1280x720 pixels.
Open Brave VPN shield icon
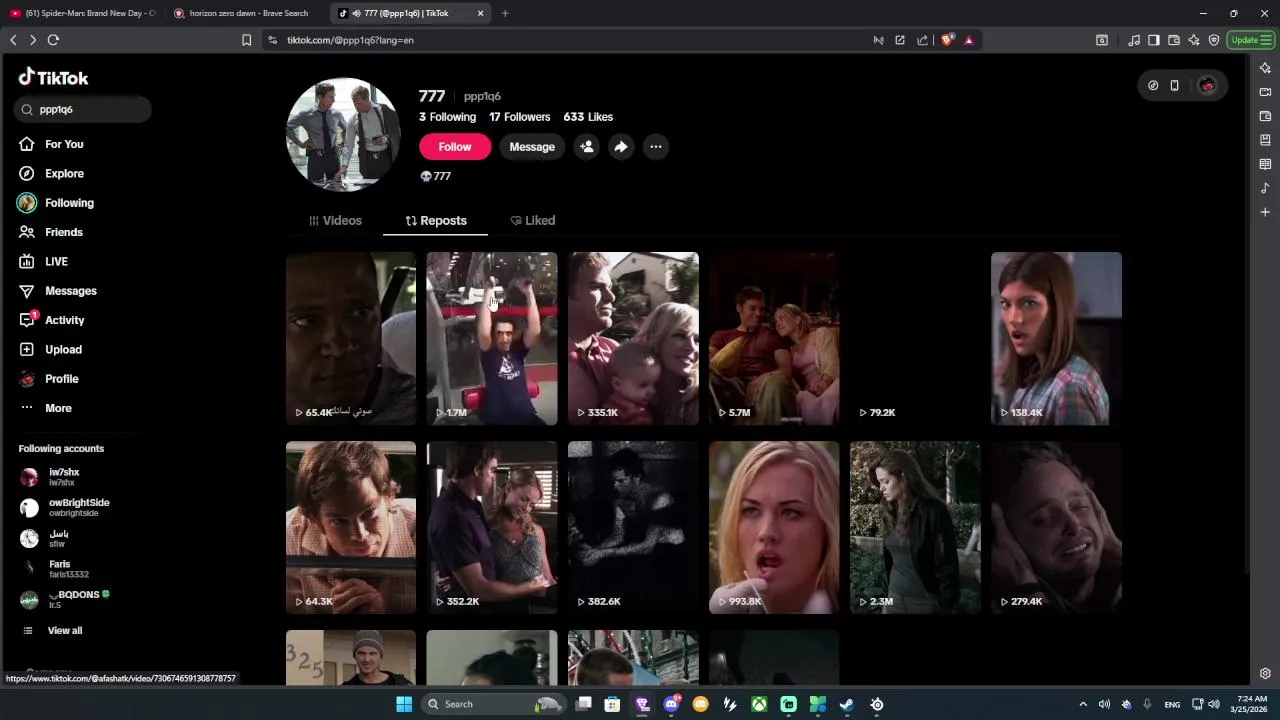point(1214,40)
